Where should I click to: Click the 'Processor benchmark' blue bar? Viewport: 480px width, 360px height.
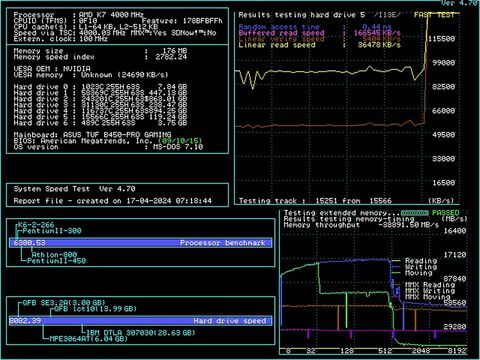141,243
